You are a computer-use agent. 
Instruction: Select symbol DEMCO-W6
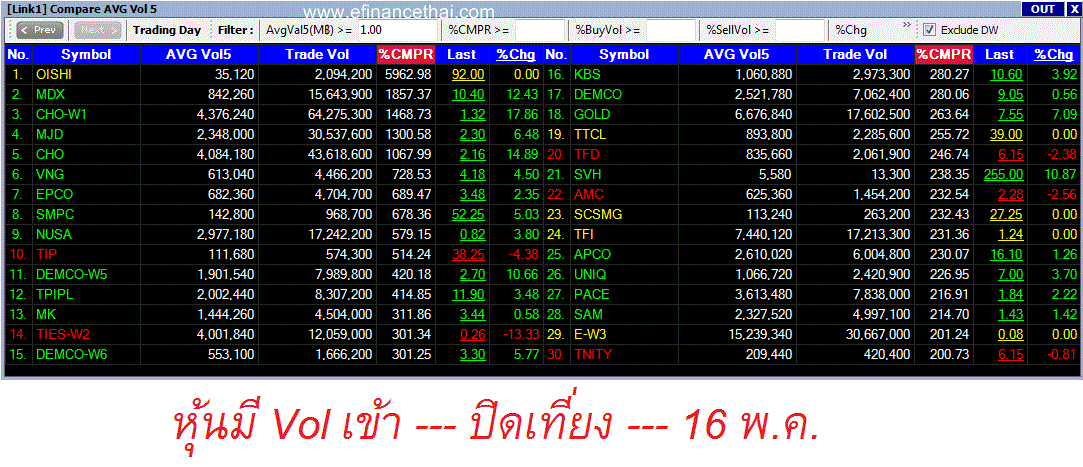coord(71,355)
